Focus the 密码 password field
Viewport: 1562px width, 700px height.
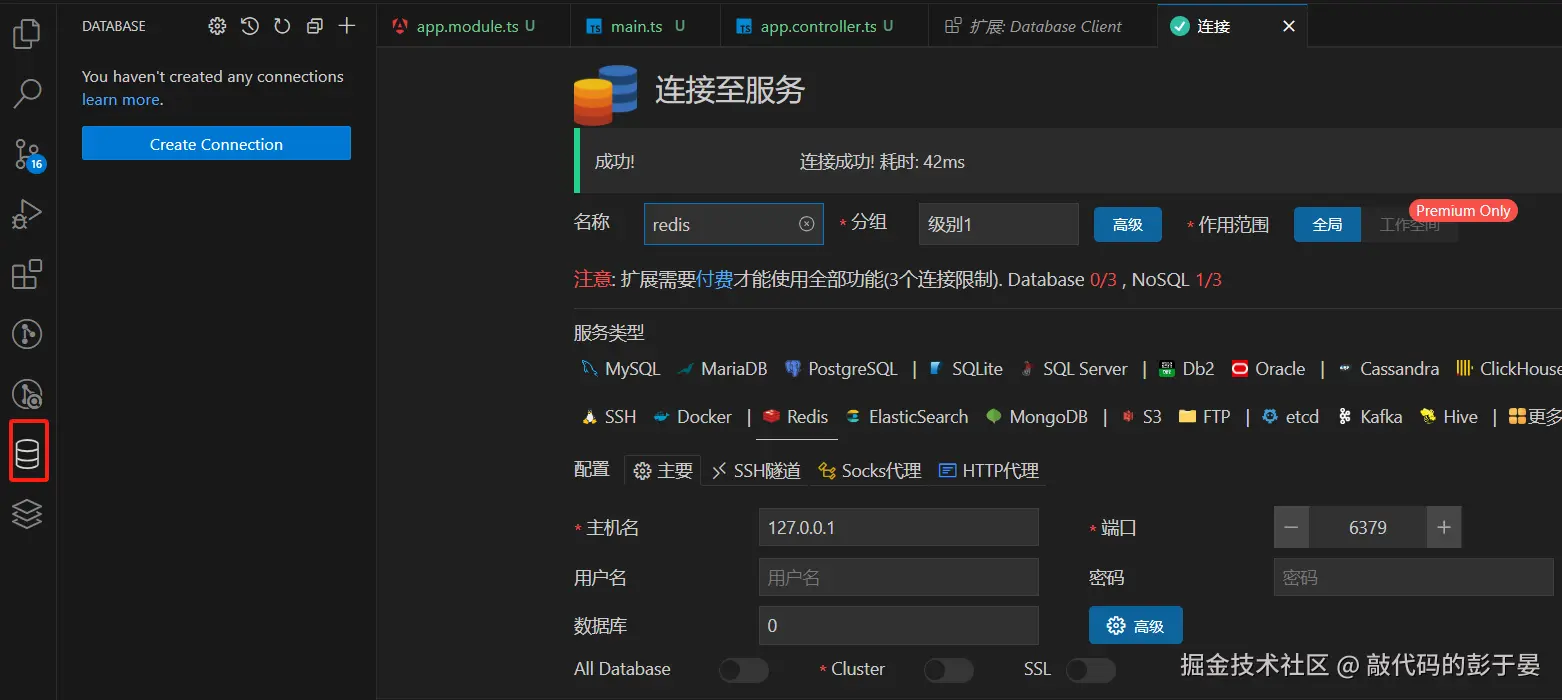click(1413, 577)
